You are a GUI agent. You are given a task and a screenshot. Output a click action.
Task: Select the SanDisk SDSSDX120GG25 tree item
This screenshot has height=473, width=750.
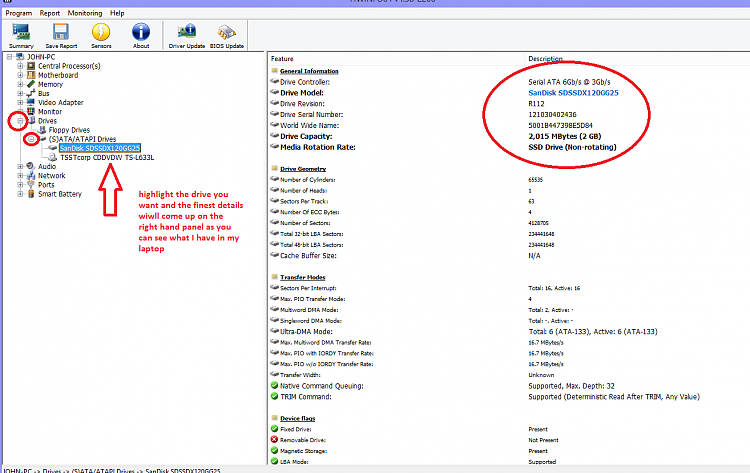pyautogui.click(x=99, y=148)
